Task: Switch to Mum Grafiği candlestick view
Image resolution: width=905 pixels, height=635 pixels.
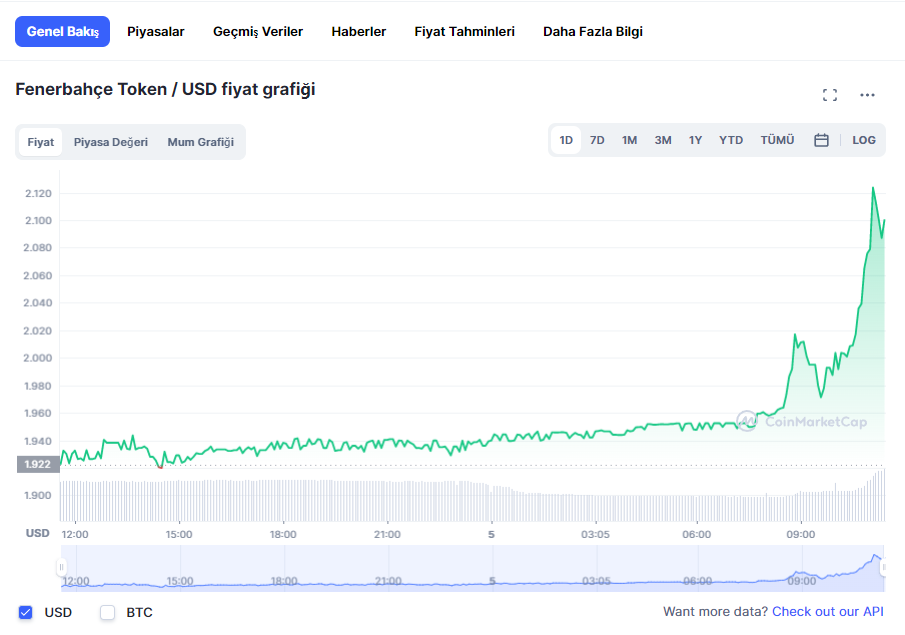Action: point(200,142)
